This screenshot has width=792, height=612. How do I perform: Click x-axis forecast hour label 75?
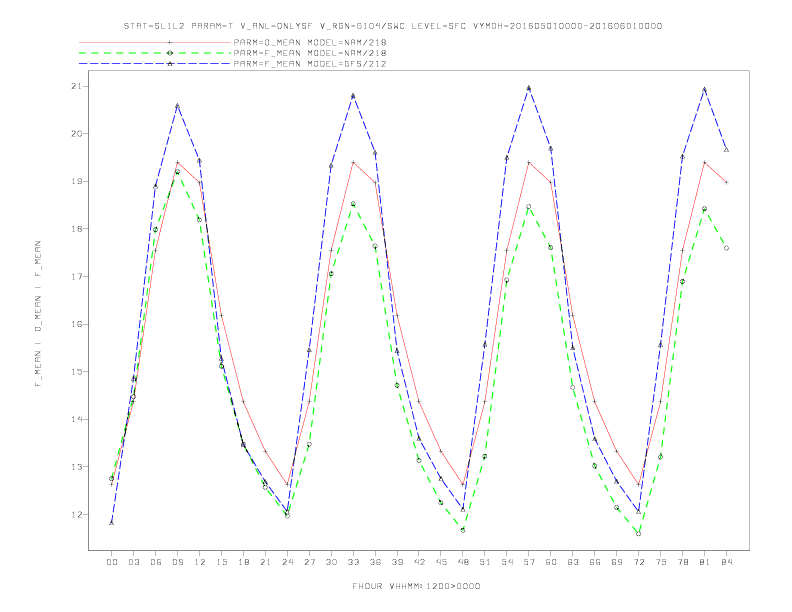(x=661, y=562)
